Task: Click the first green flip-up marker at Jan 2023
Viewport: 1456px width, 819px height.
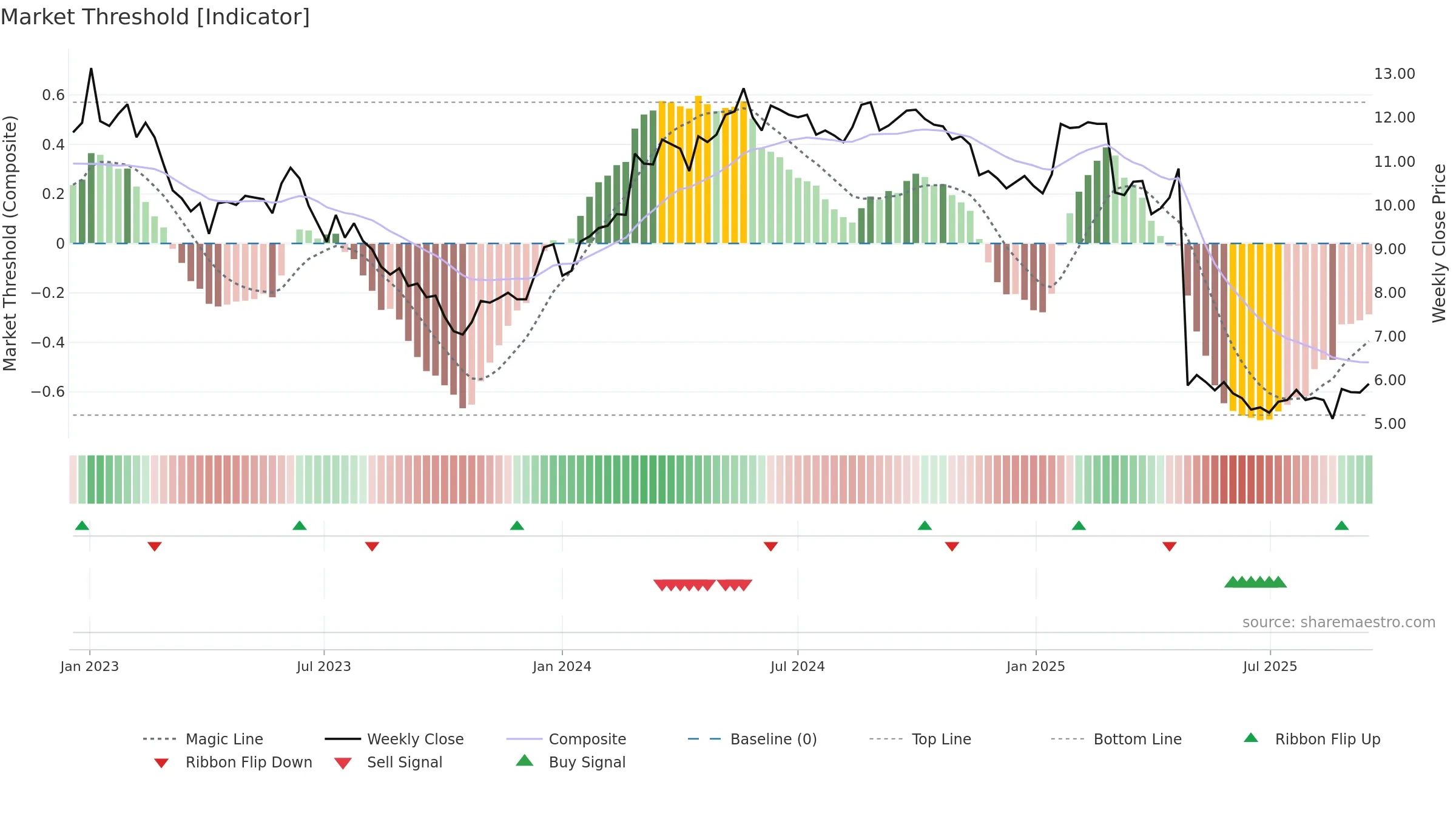Action: [82, 525]
